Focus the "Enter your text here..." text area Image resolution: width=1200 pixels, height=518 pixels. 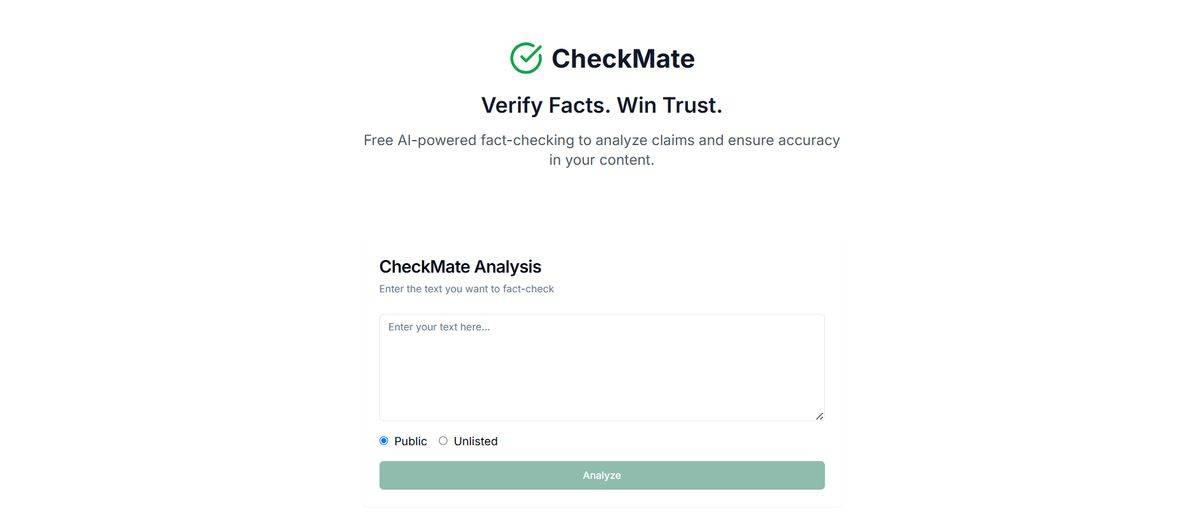click(x=601, y=367)
